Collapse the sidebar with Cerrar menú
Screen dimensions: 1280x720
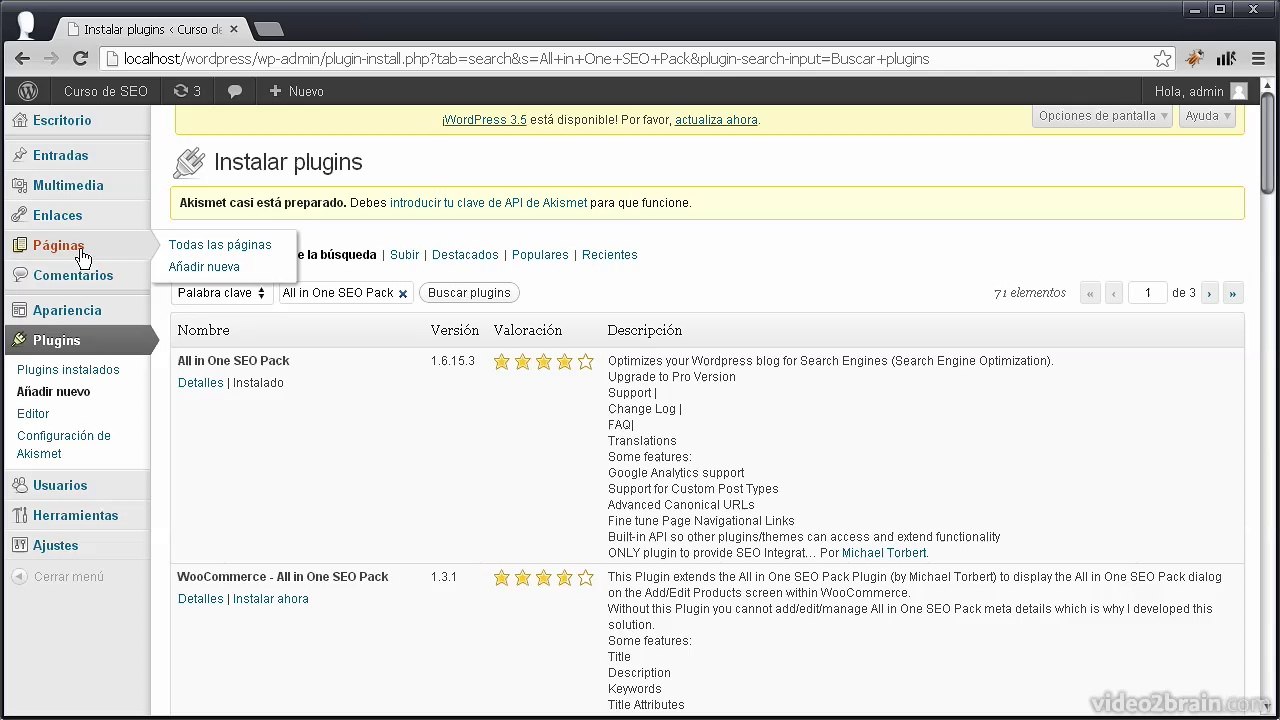point(58,577)
